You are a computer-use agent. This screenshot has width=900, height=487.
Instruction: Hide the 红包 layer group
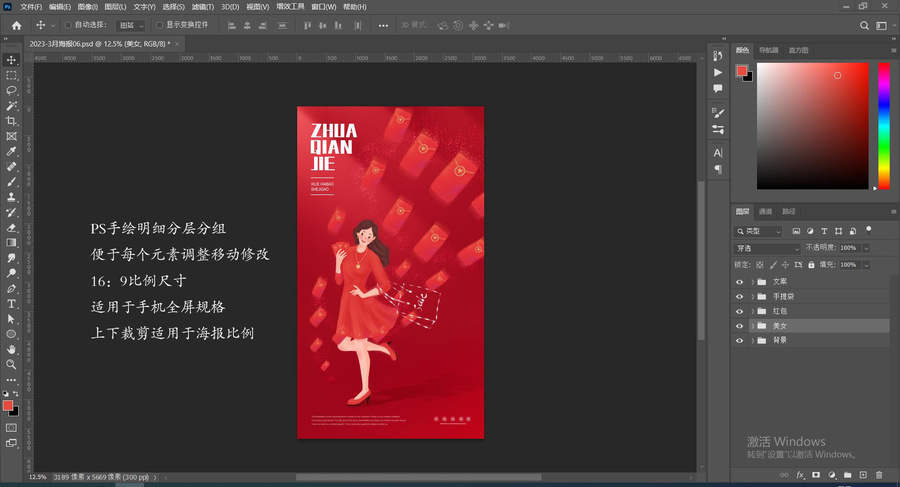[x=739, y=311]
